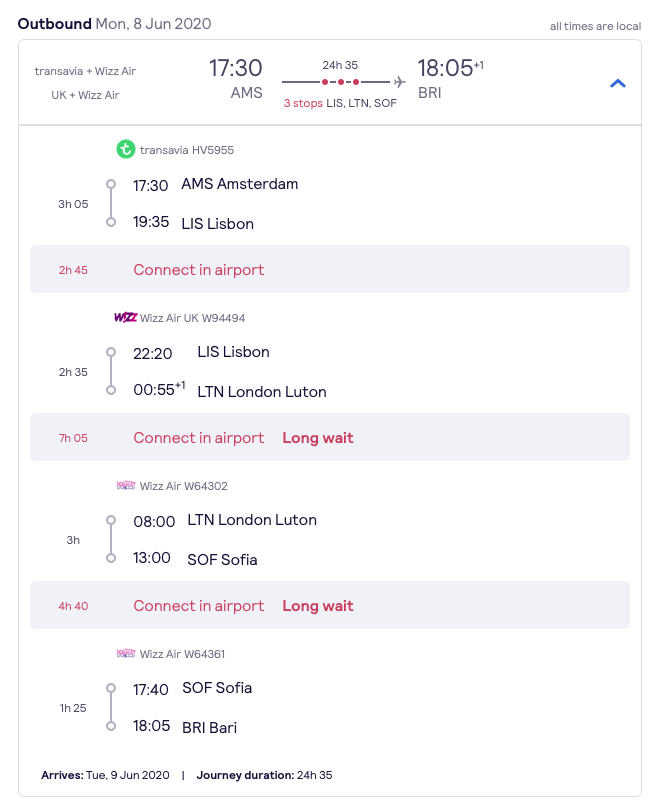Click the 2h 45 Connect in airport bar
654x811 pixels.
click(330, 269)
